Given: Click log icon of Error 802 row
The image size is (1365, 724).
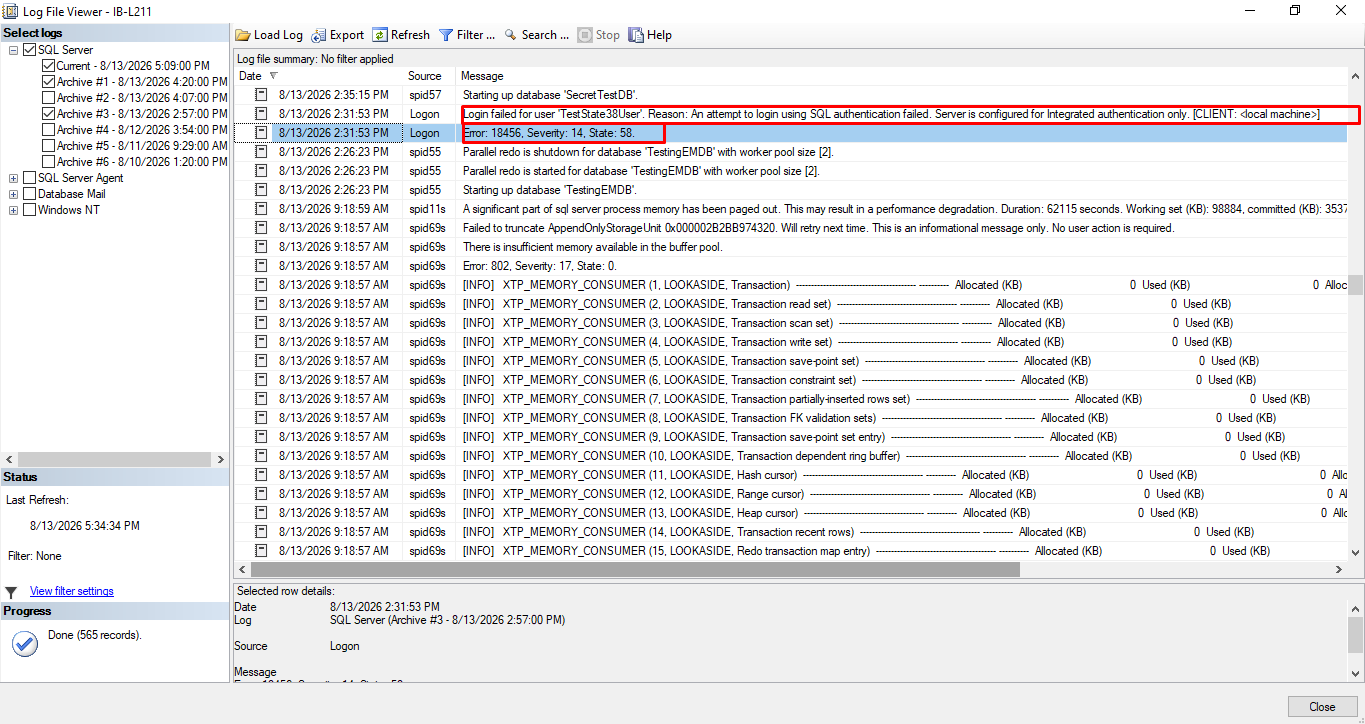Looking at the screenshot, I should (x=261, y=266).
